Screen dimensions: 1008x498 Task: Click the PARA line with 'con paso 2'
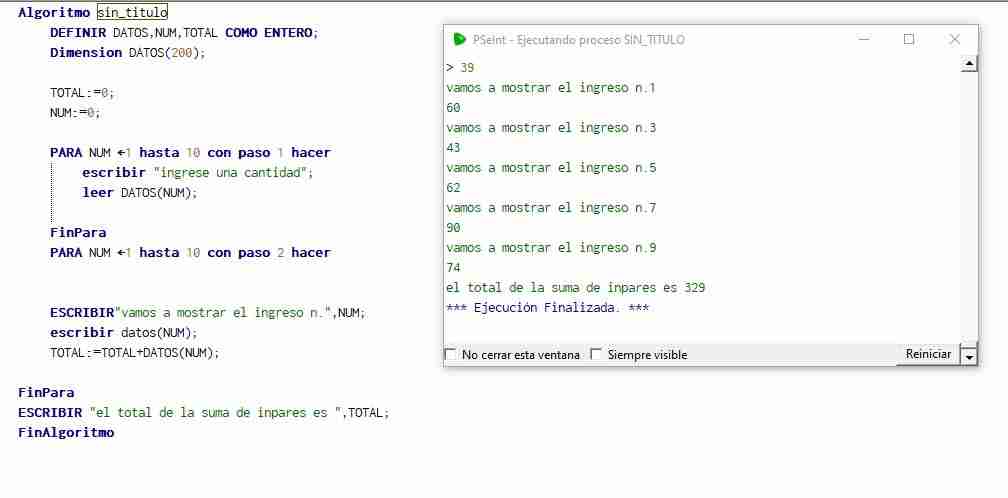[x=190, y=253]
